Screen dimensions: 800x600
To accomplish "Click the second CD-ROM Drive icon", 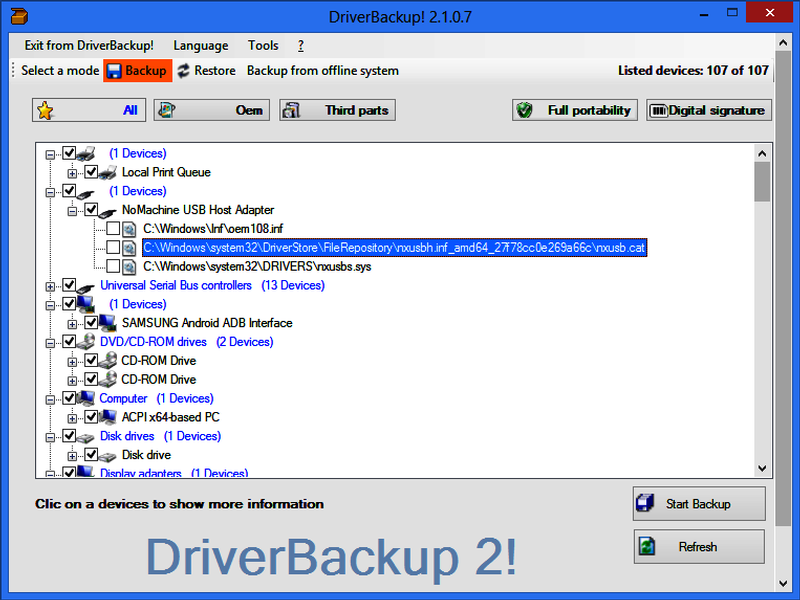I will click(x=108, y=379).
